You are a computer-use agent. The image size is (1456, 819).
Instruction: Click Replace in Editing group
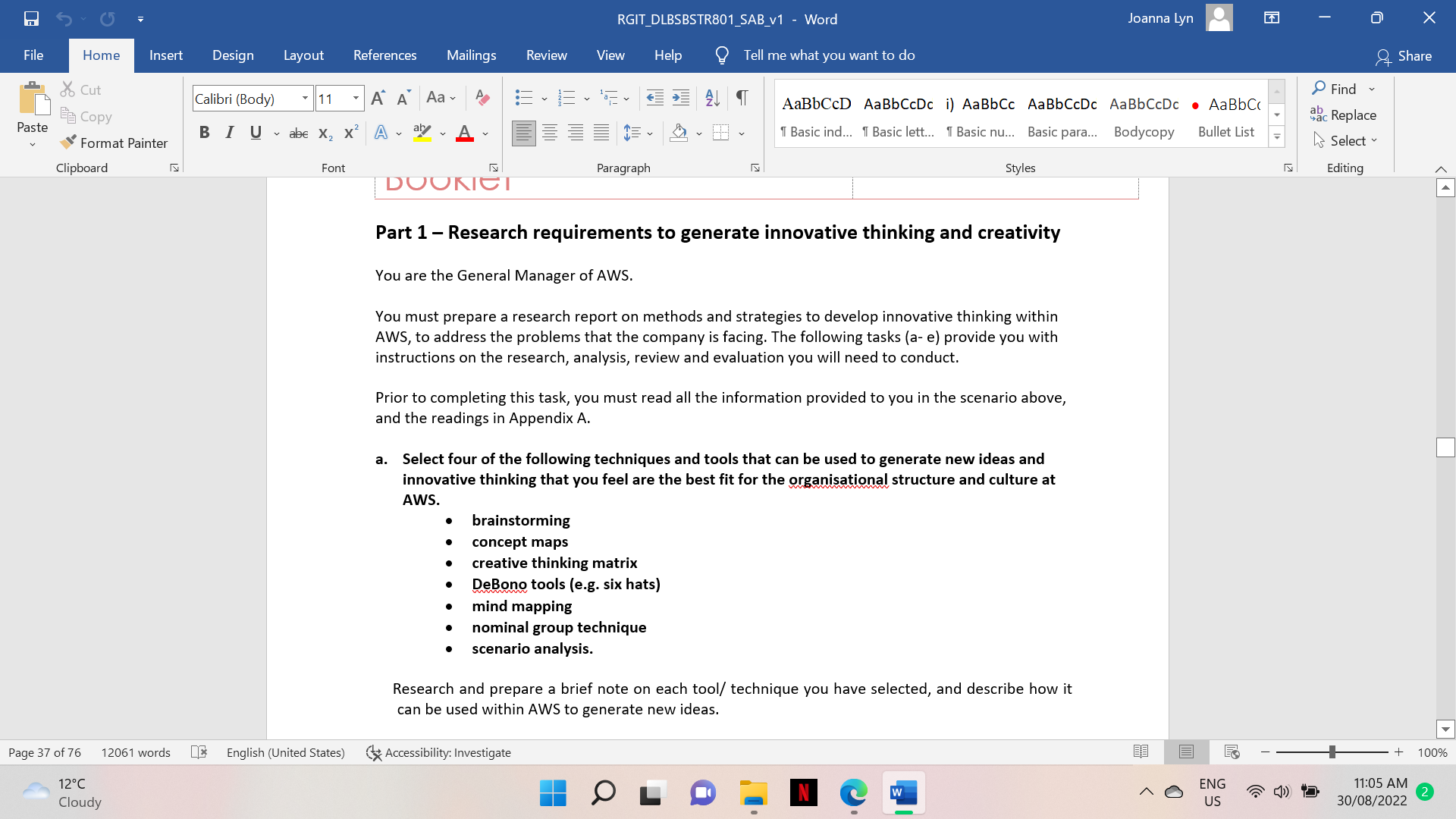tap(1343, 115)
